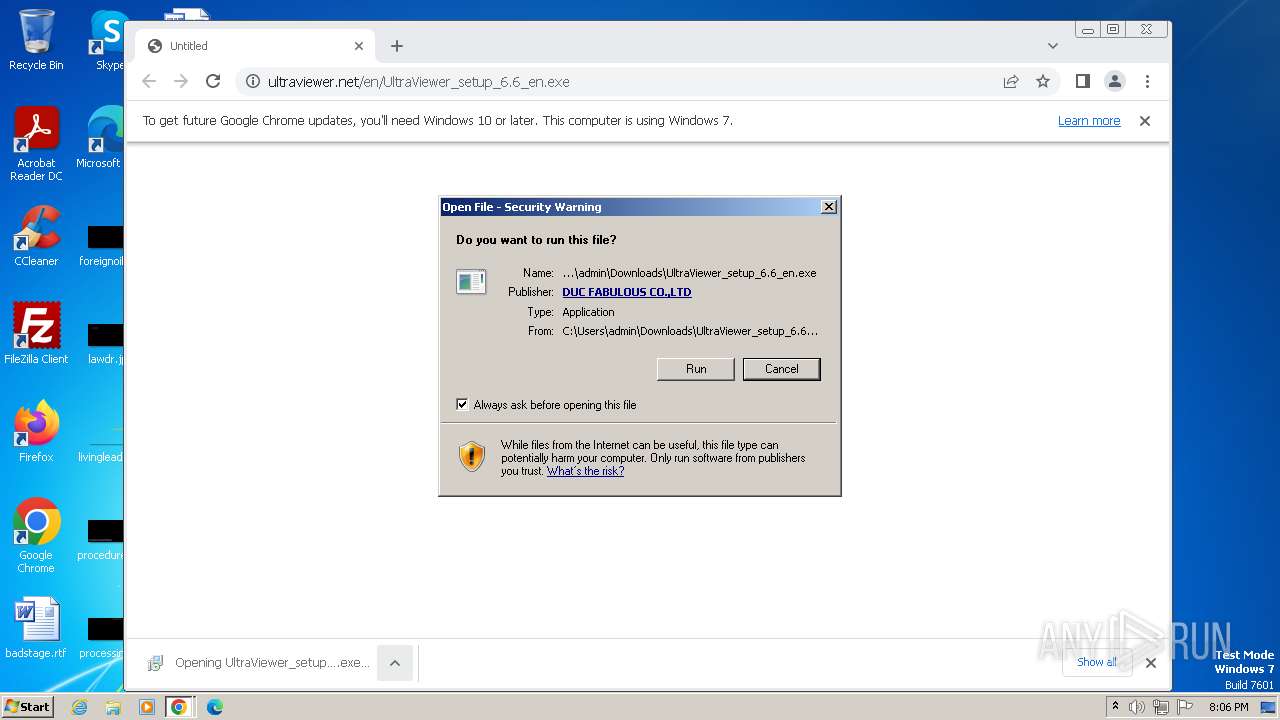Select the Untitled tab

(x=255, y=46)
